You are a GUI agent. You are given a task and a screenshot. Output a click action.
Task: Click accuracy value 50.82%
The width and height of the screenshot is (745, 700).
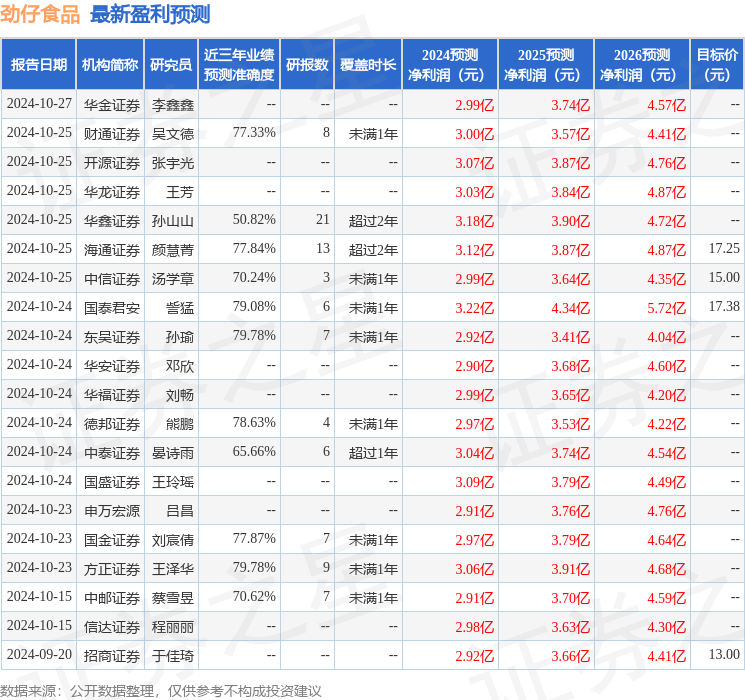tap(254, 220)
